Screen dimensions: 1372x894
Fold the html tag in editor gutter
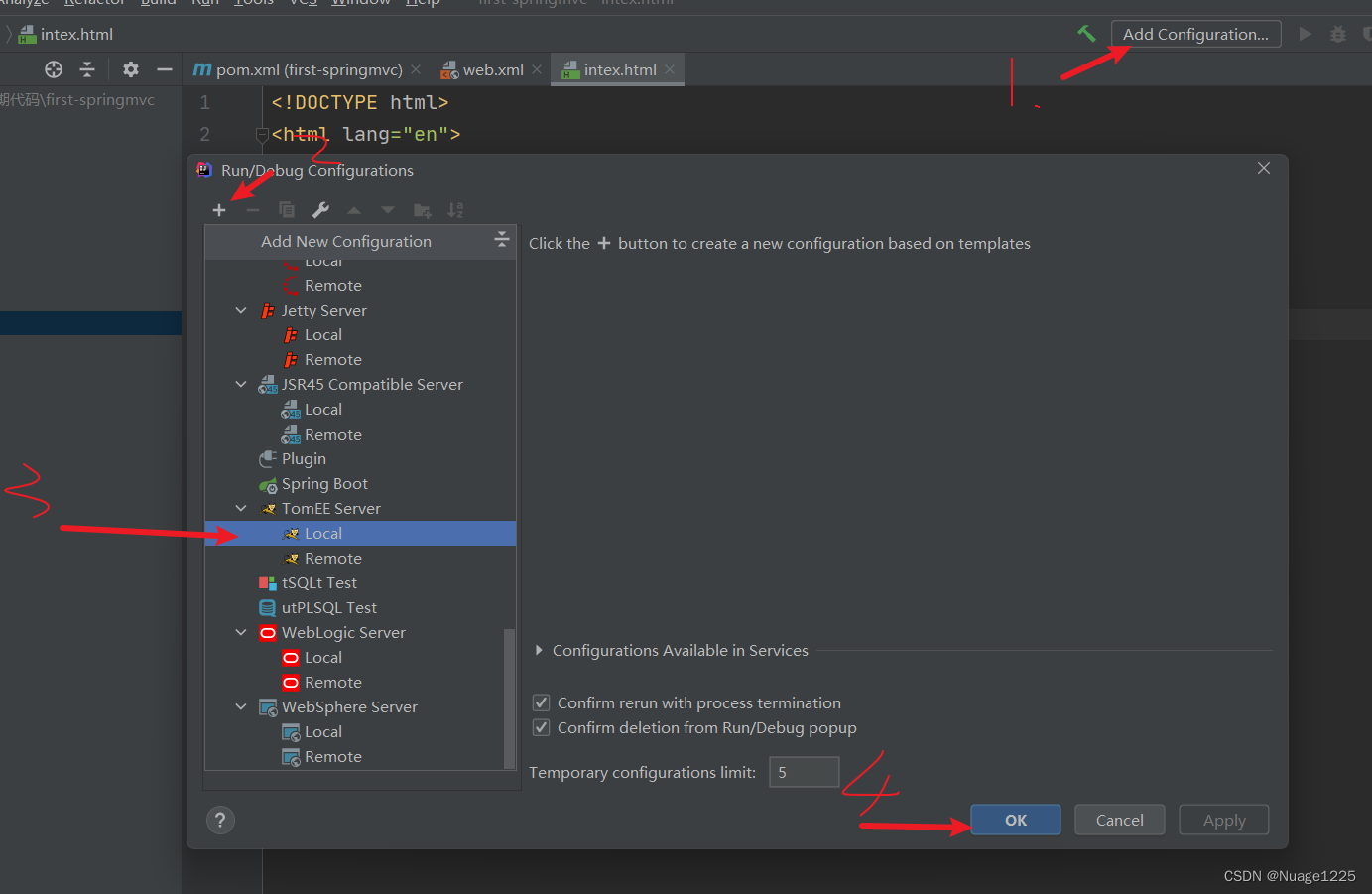tap(262, 134)
